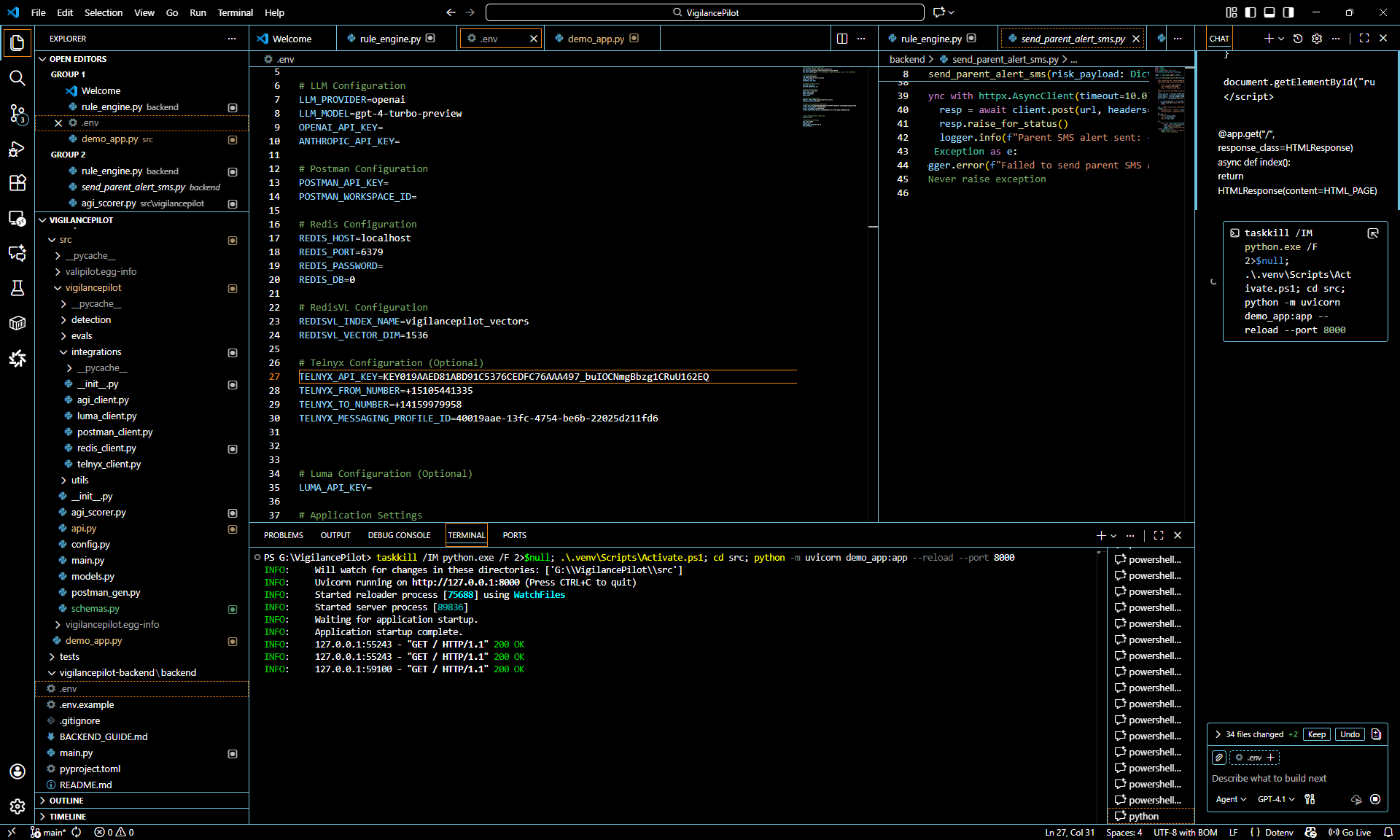Open chat history clock icon

tap(1298, 39)
